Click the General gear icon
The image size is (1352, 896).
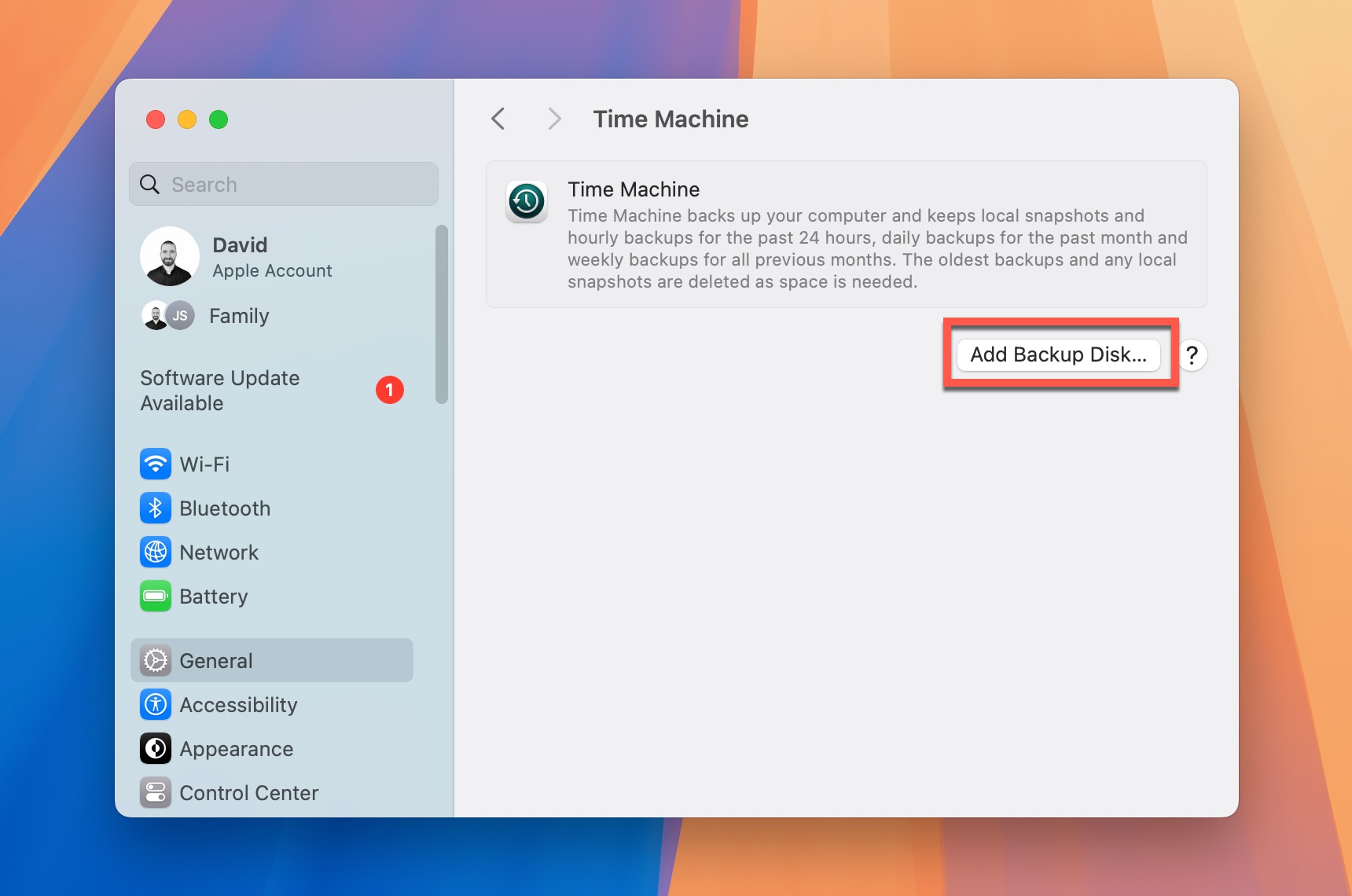click(156, 660)
